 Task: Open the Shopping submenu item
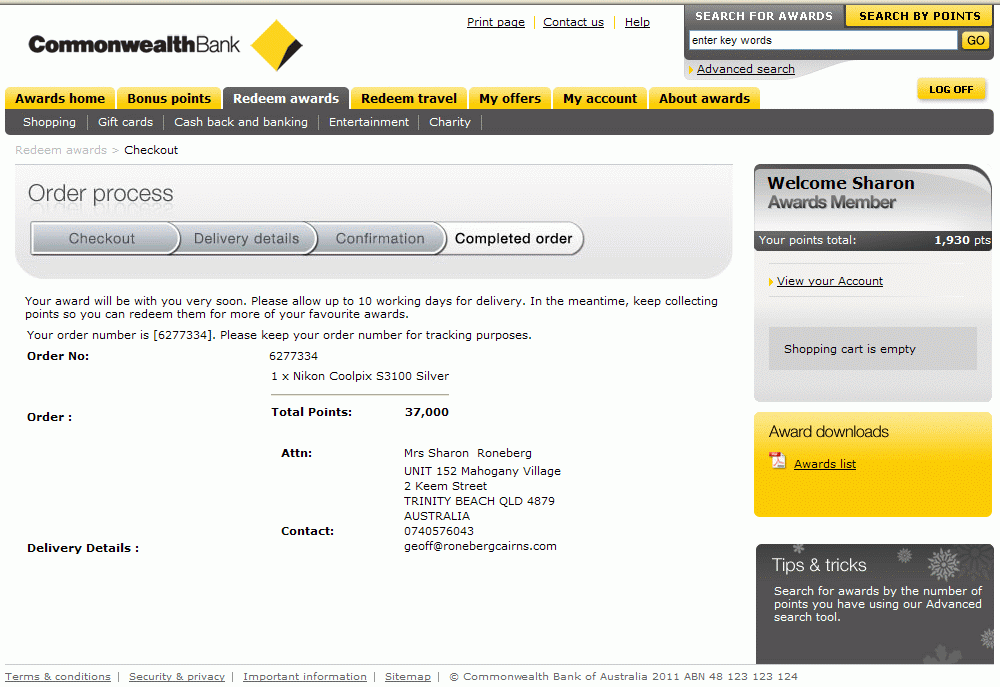coord(49,122)
